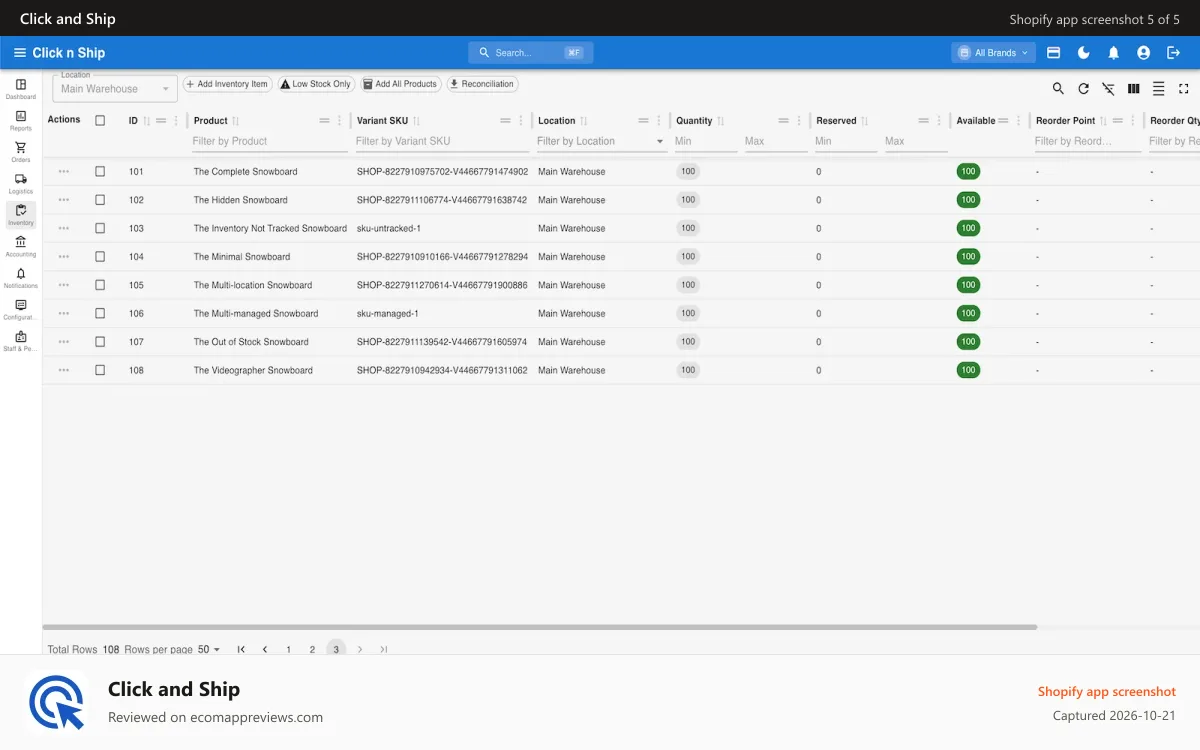Go to page 1
This screenshot has height=750, width=1200.
[x=289, y=649]
